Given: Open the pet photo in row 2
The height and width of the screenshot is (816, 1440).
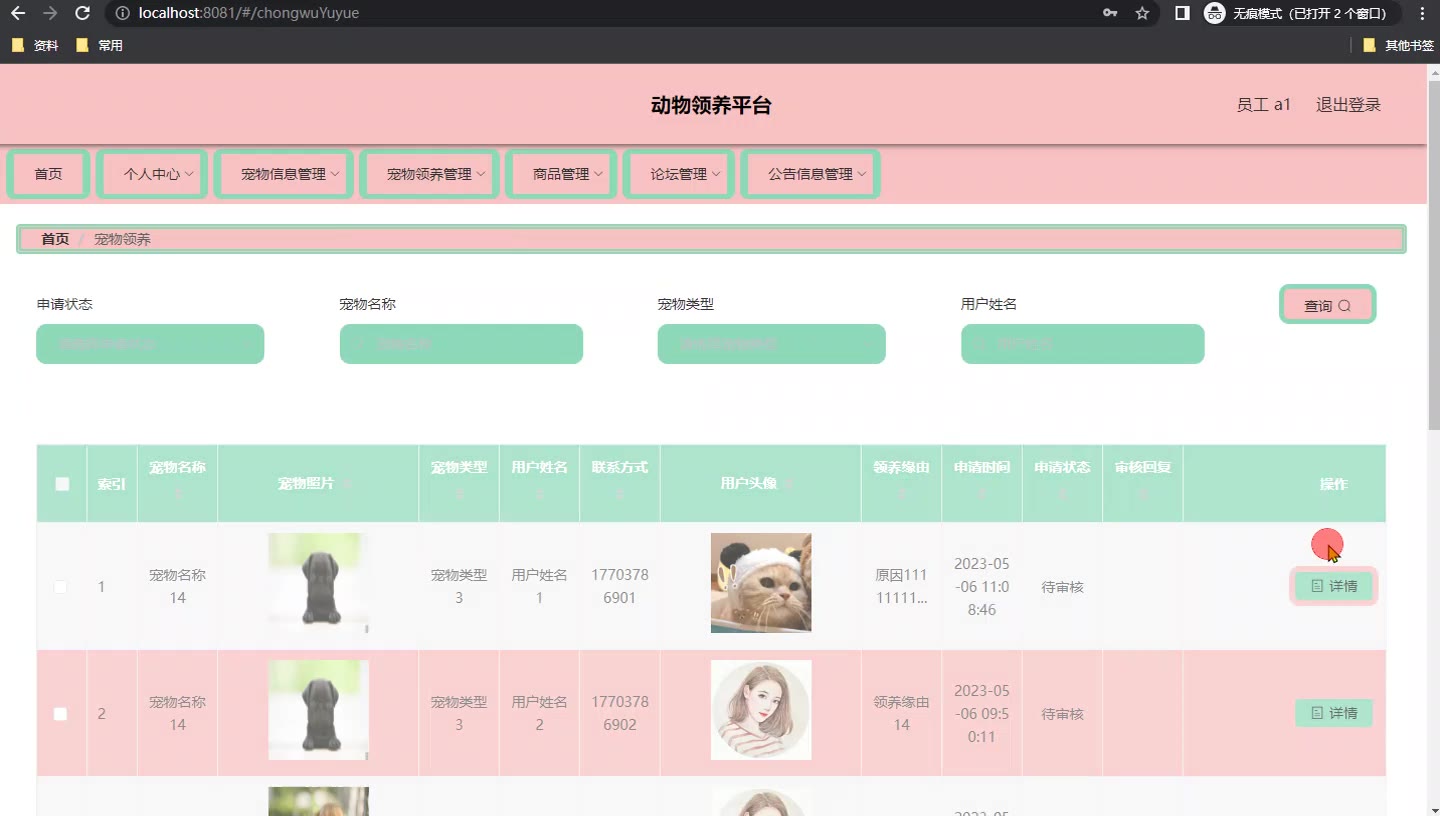Looking at the screenshot, I should point(318,710).
